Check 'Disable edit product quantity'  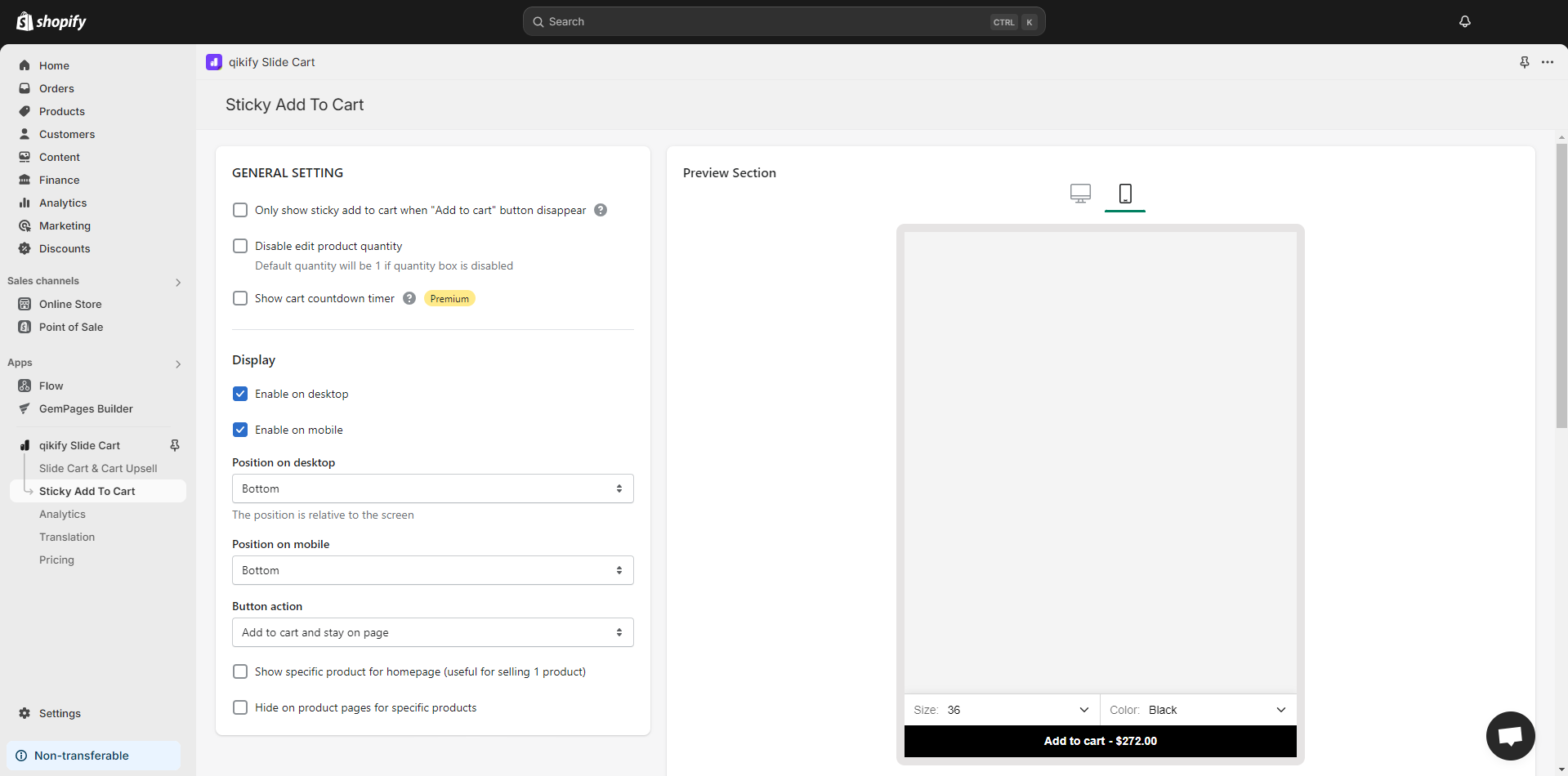(239, 245)
